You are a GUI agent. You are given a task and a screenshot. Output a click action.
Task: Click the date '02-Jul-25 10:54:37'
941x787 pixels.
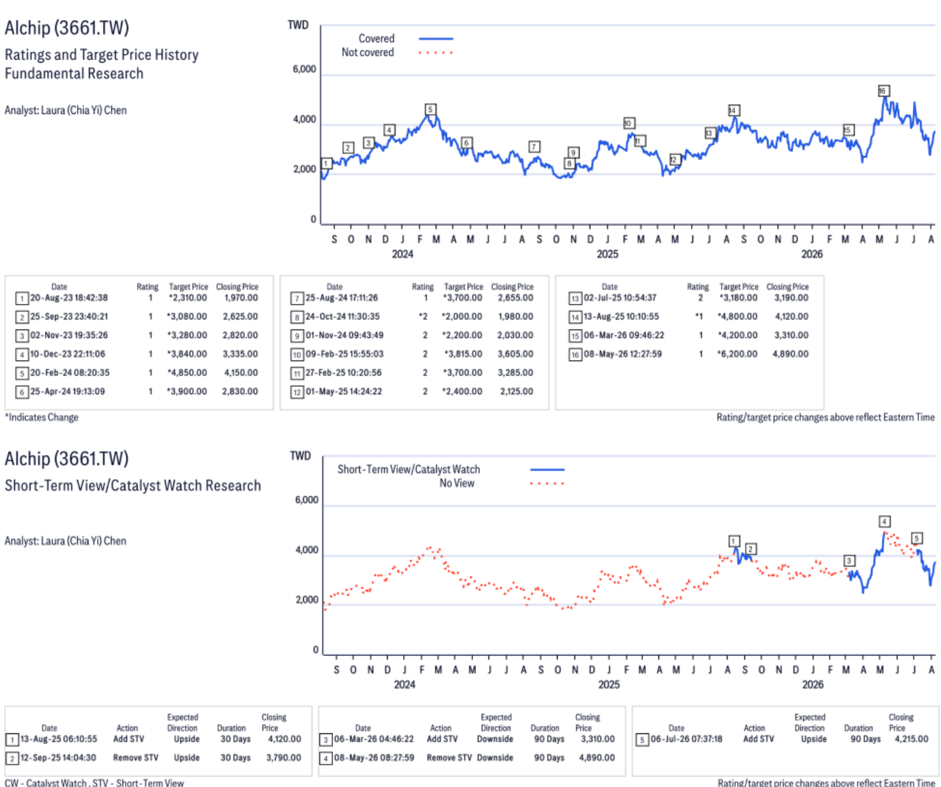tap(620, 298)
